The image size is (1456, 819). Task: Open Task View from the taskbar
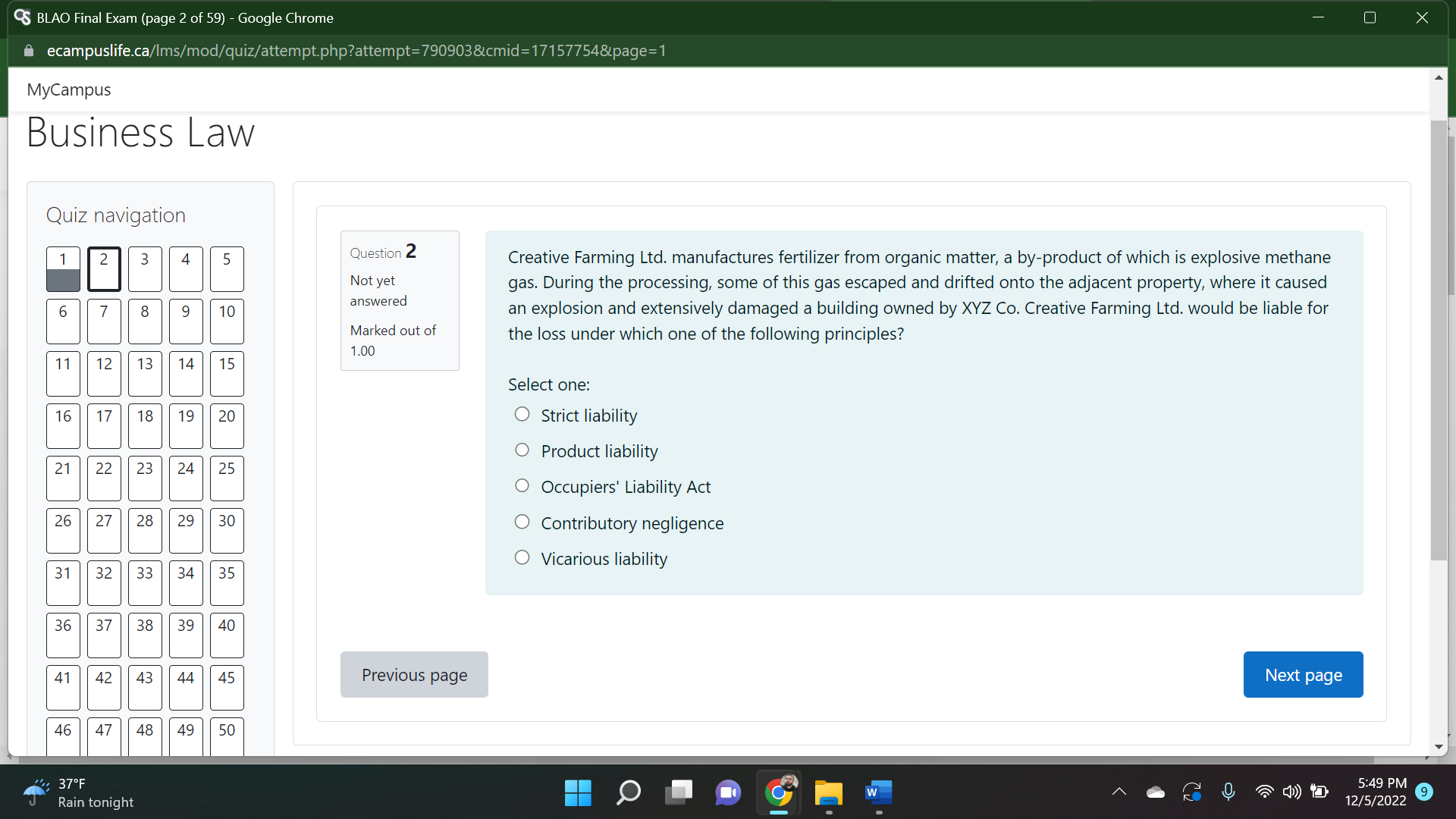point(678,792)
